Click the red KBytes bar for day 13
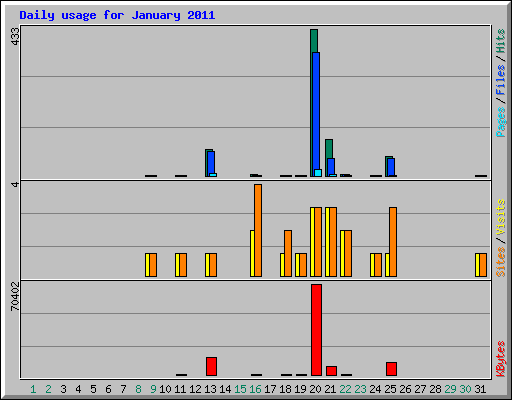 click(211, 366)
